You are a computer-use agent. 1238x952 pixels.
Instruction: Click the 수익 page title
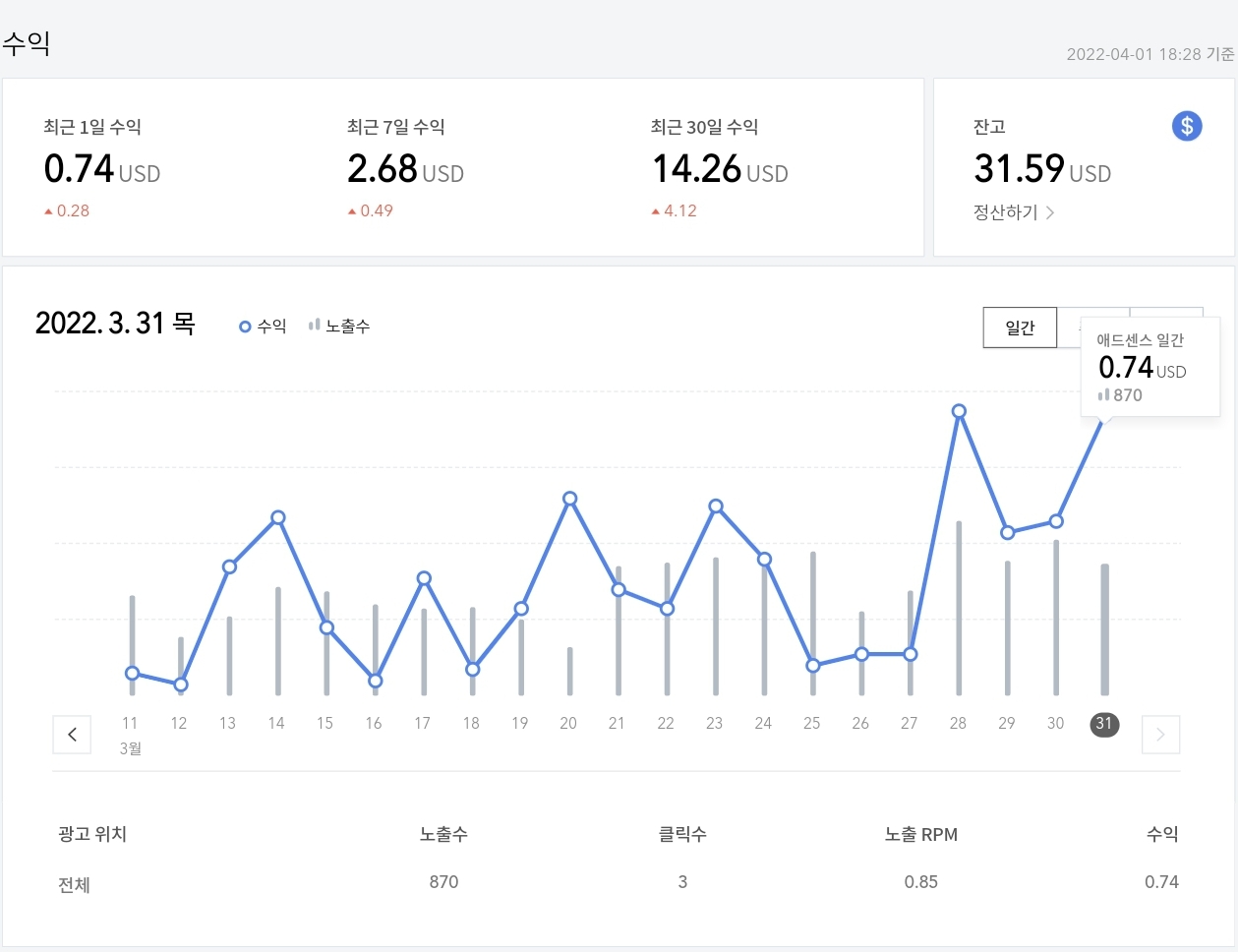pos(27,43)
